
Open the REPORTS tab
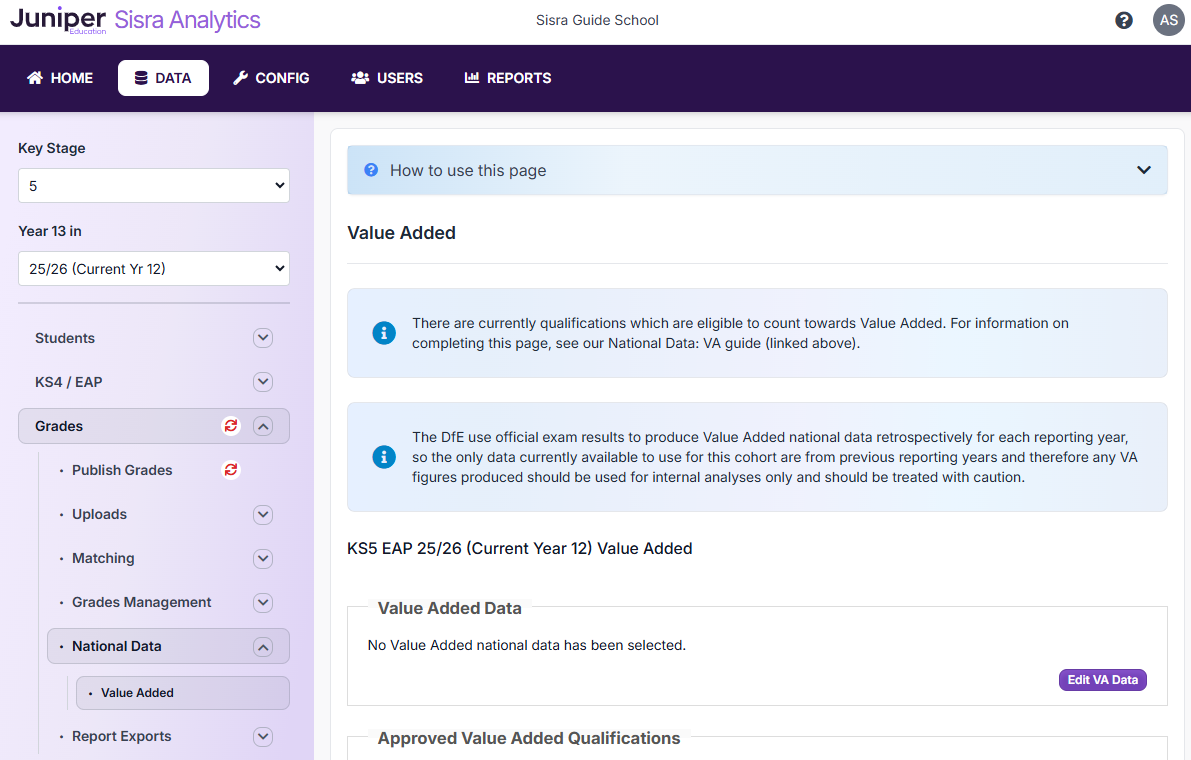(508, 77)
